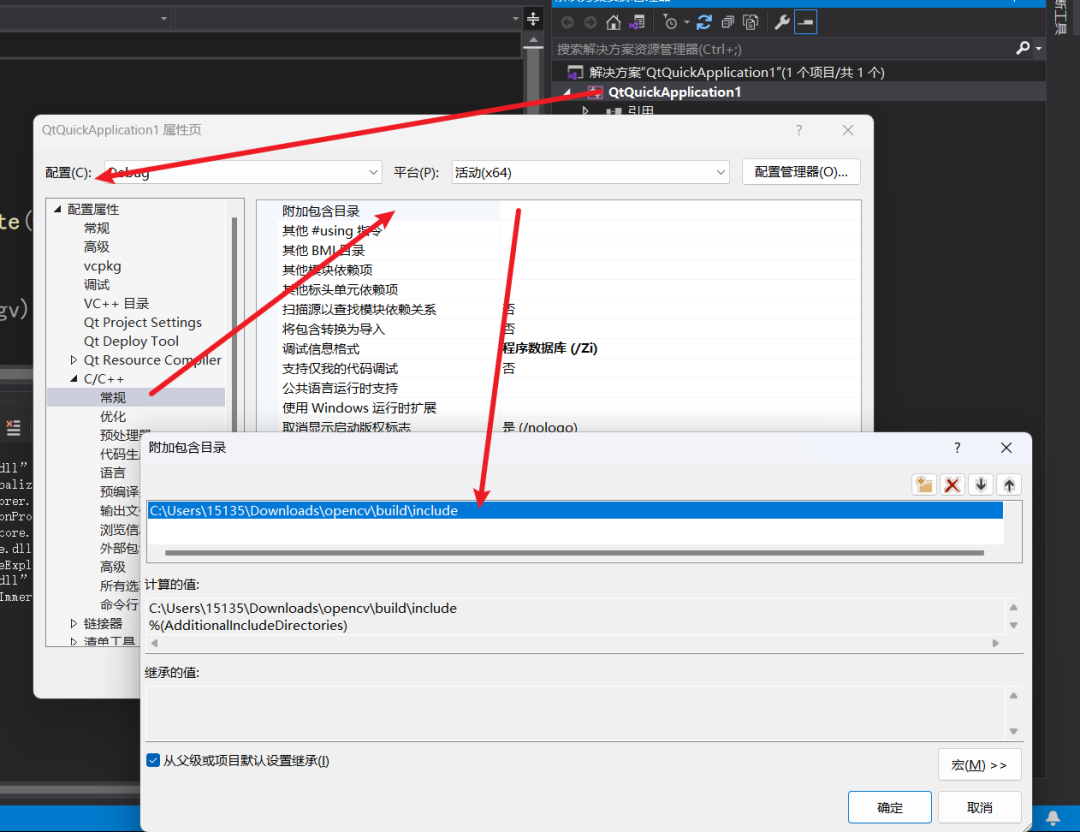
Task: Click the Solution Explorer search box
Action: click(780, 48)
